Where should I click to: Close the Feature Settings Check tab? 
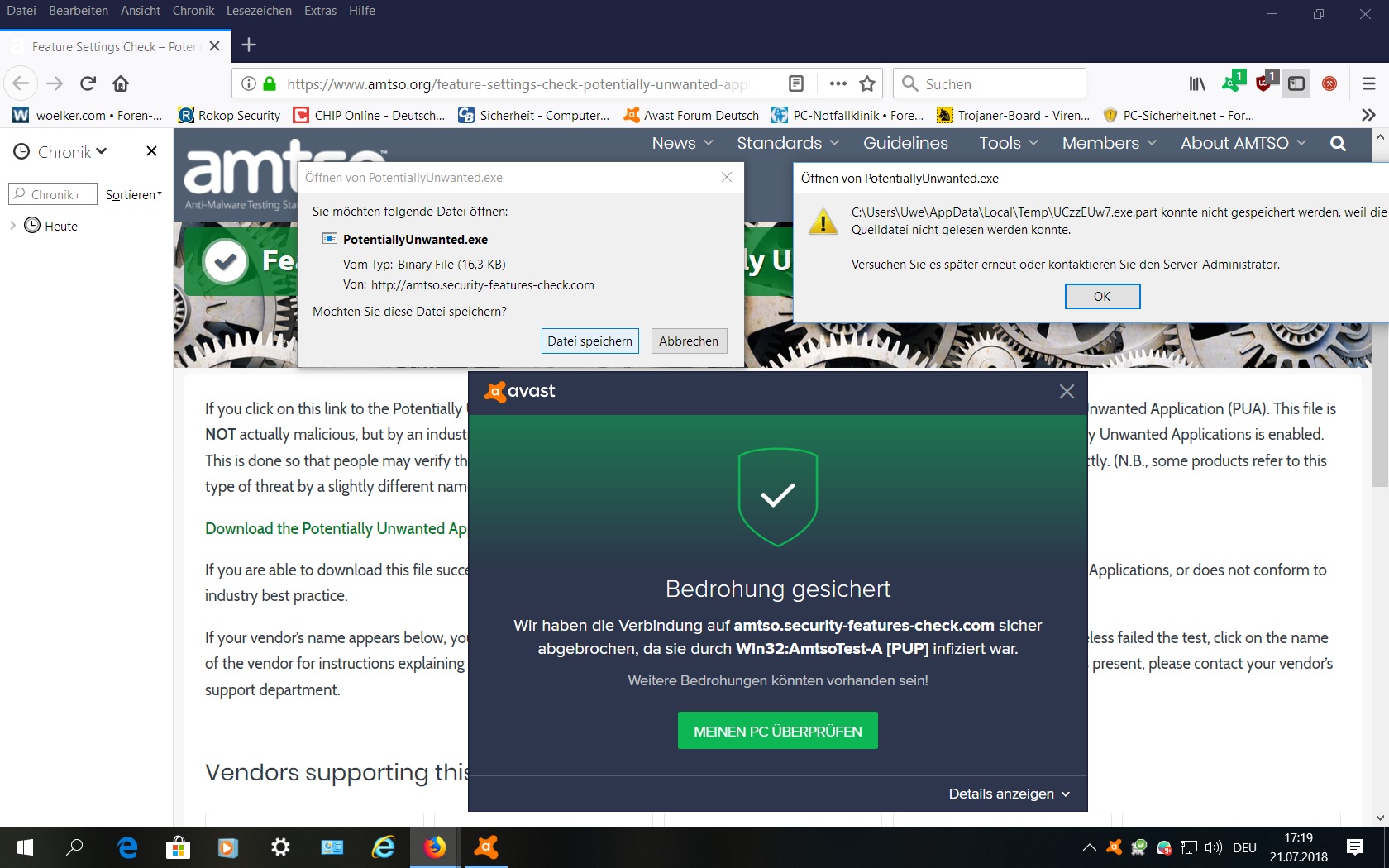[x=214, y=46]
